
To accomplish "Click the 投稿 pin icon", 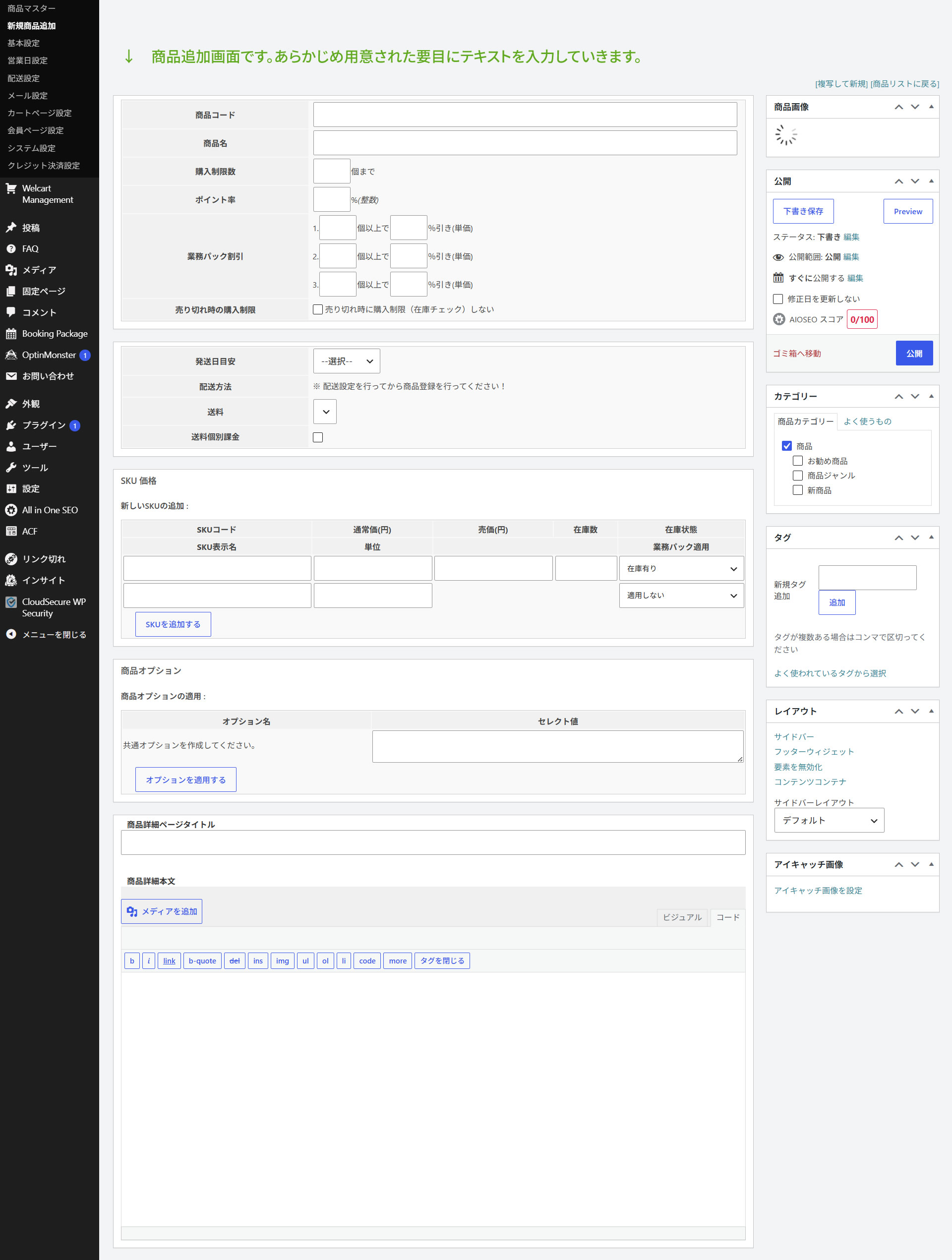I will pos(11,228).
